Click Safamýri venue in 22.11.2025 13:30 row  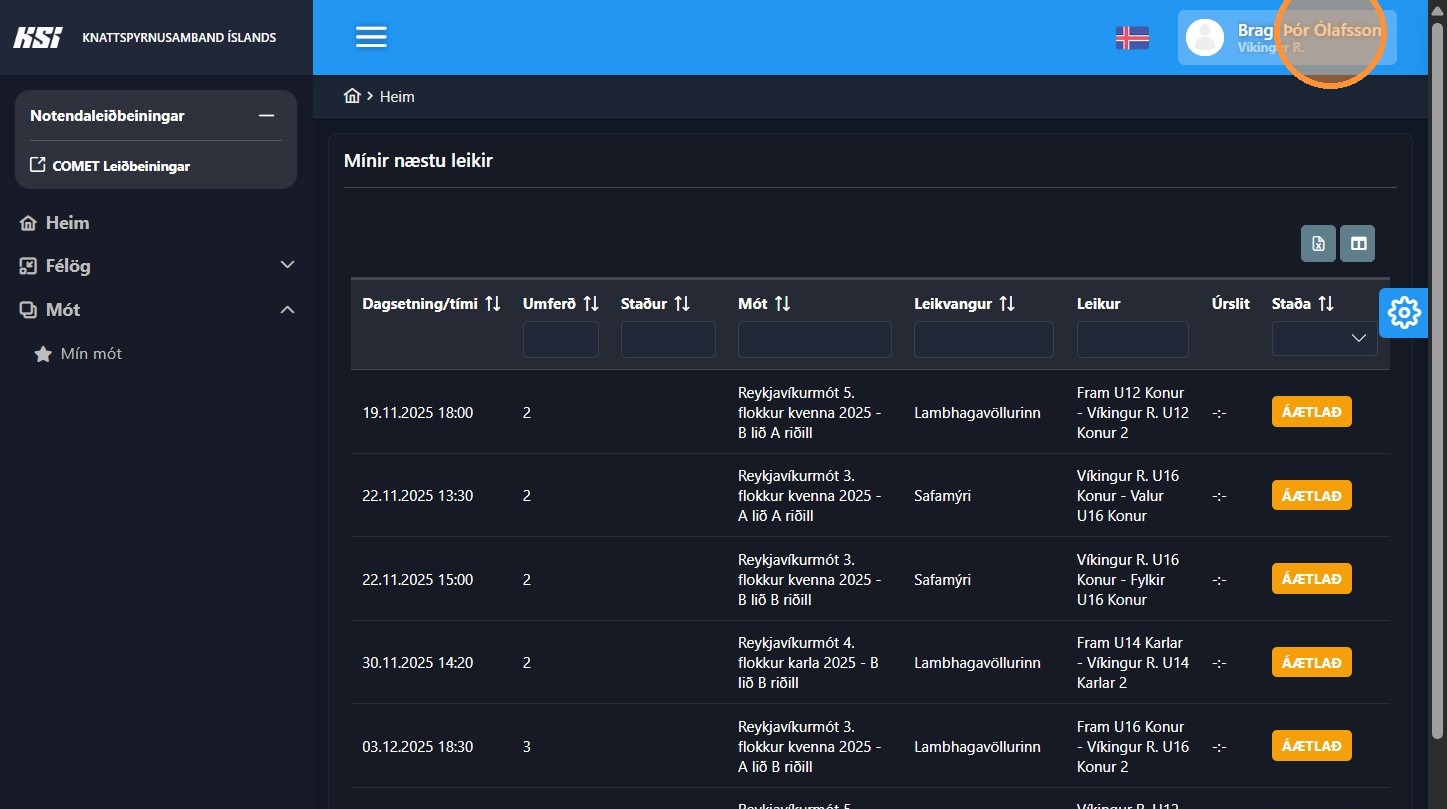[942, 496]
